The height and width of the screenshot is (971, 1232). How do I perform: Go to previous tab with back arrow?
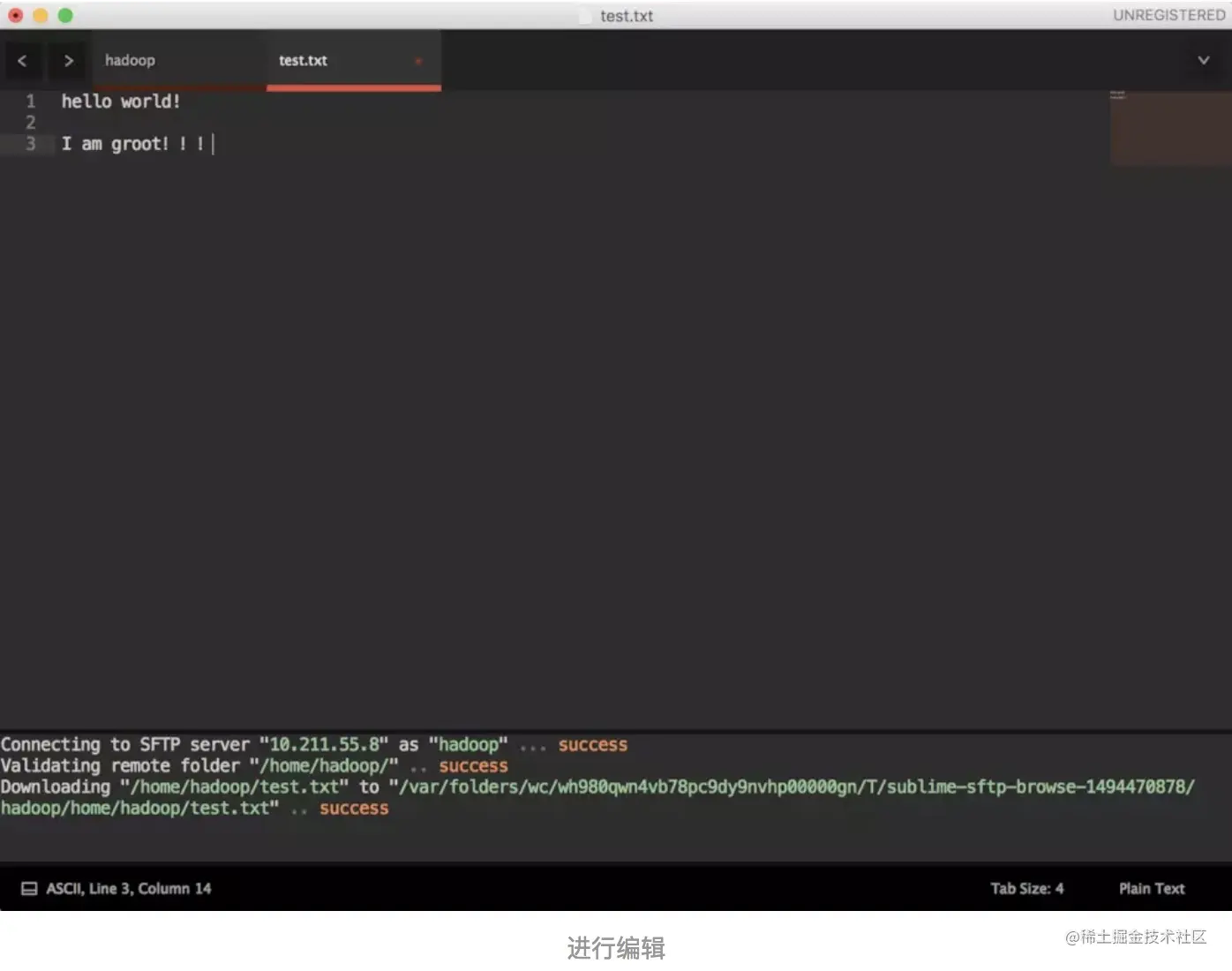(x=22, y=61)
